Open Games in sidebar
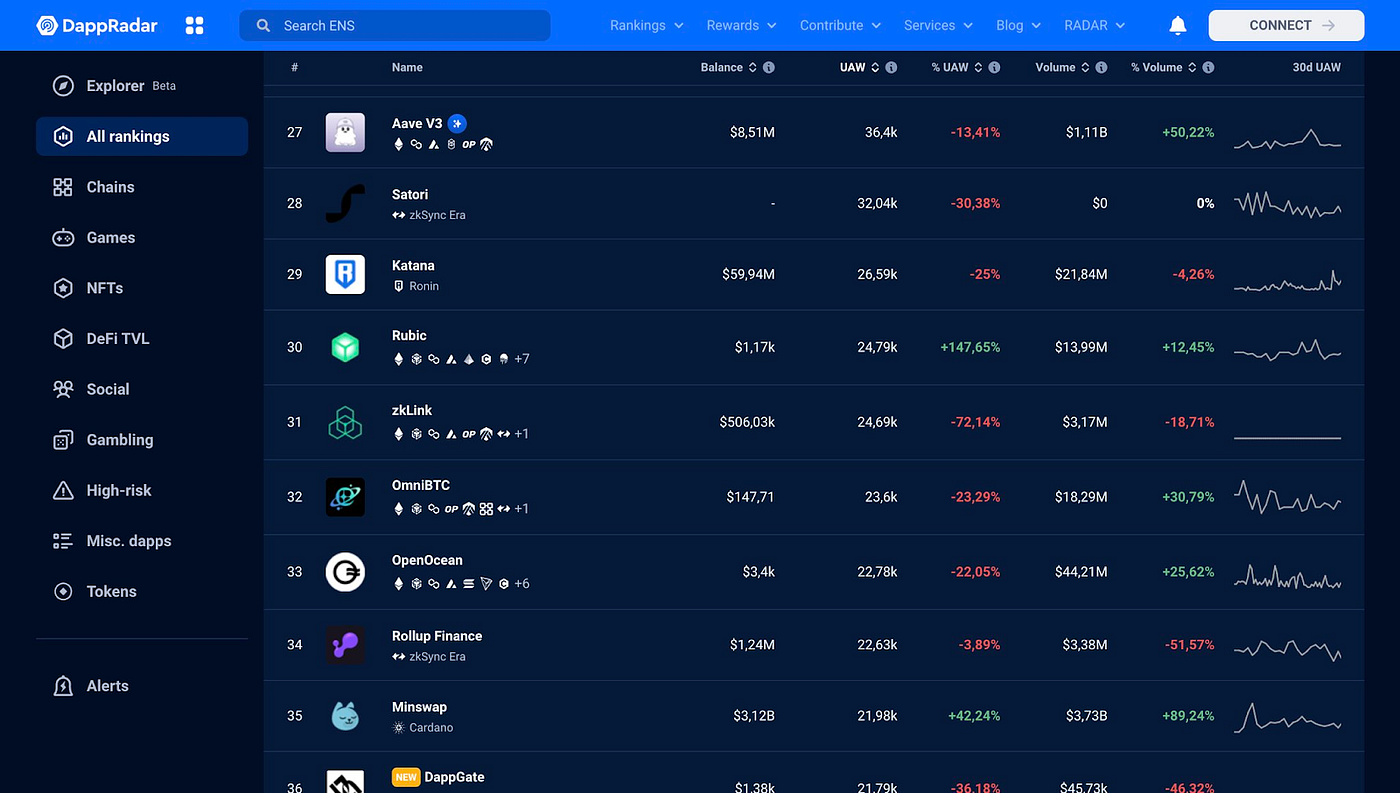 click(x=142, y=238)
